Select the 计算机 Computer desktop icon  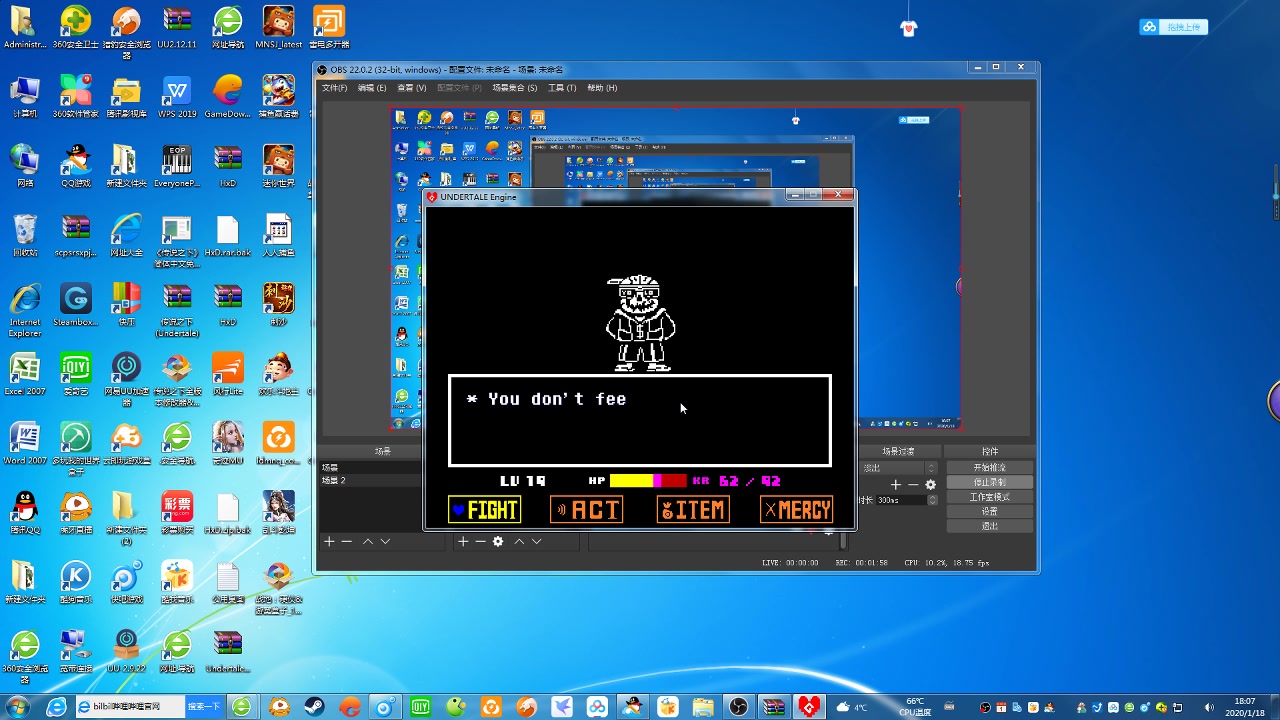[25, 97]
